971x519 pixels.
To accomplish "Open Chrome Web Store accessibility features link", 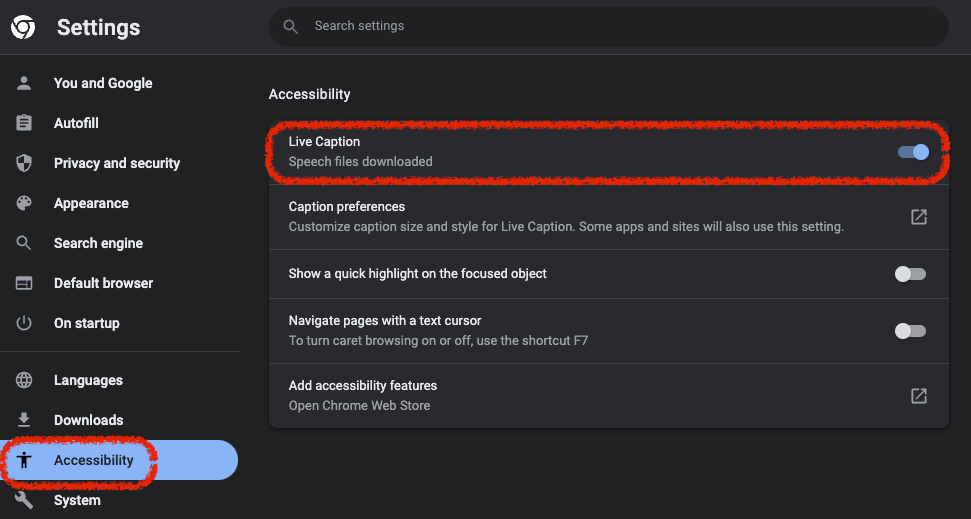I will click(918, 396).
